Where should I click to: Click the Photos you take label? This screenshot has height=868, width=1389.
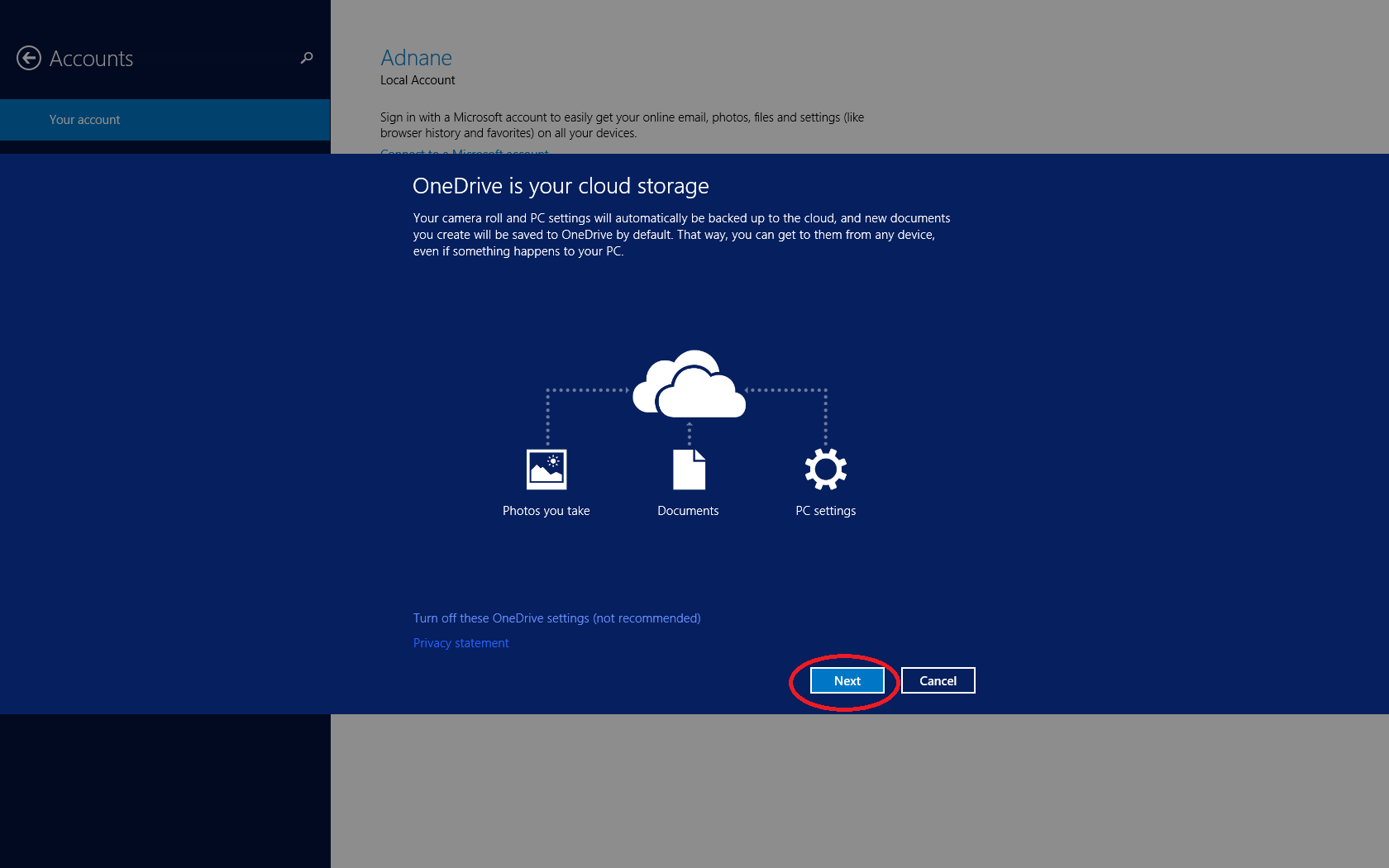pos(547,511)
